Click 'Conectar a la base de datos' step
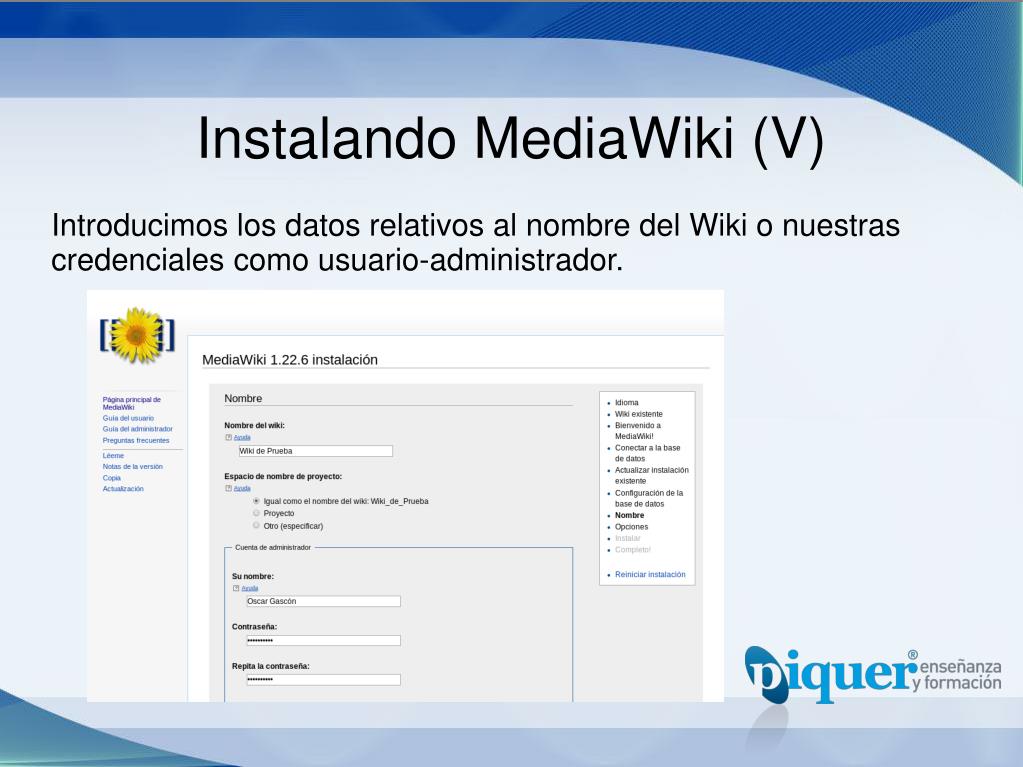 (647, 453)
